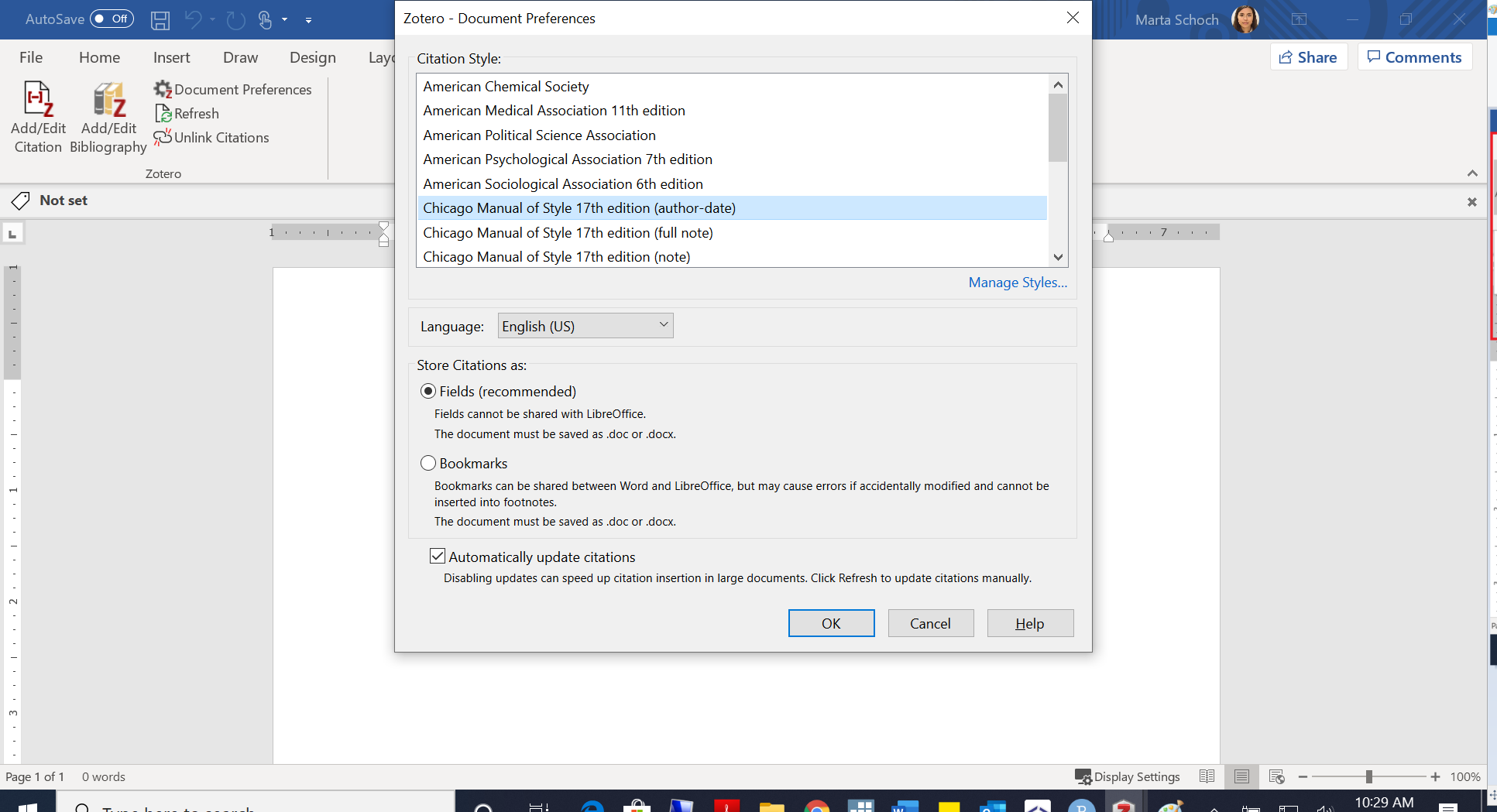Image resolution: width=1497 pixels, height=812 pixels.
Task: Click Marta Schoch account avatar
Action: 1245,19
